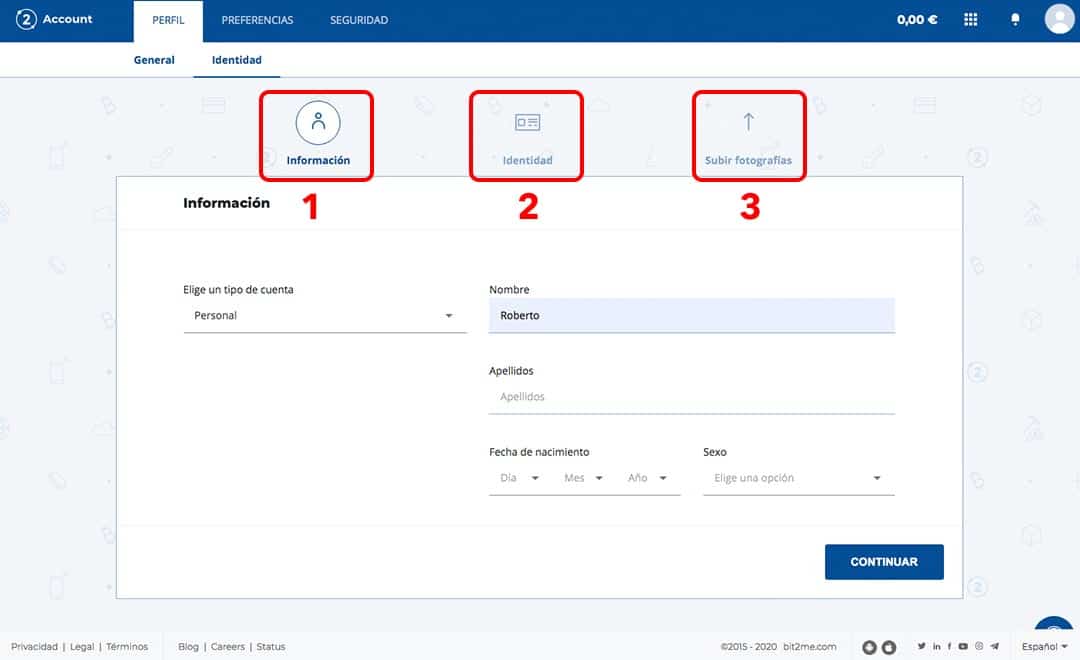
Task: Open the Privacidad footer link
Action: click(34, 646)
